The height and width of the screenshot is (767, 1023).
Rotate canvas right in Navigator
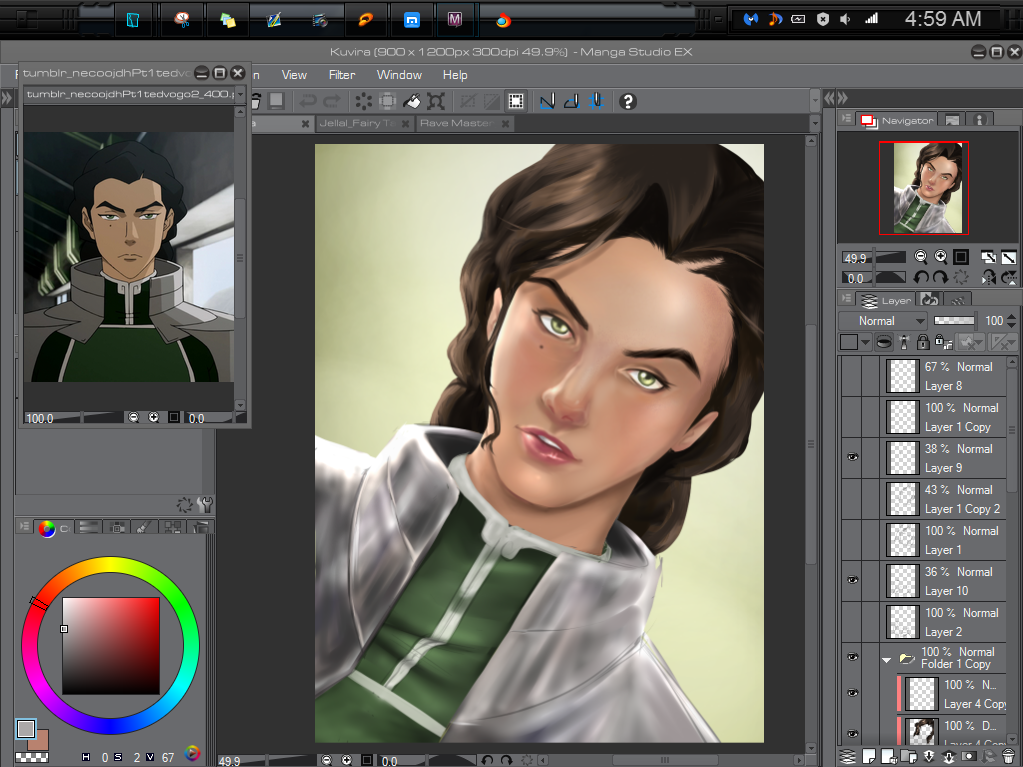point(940,277)
